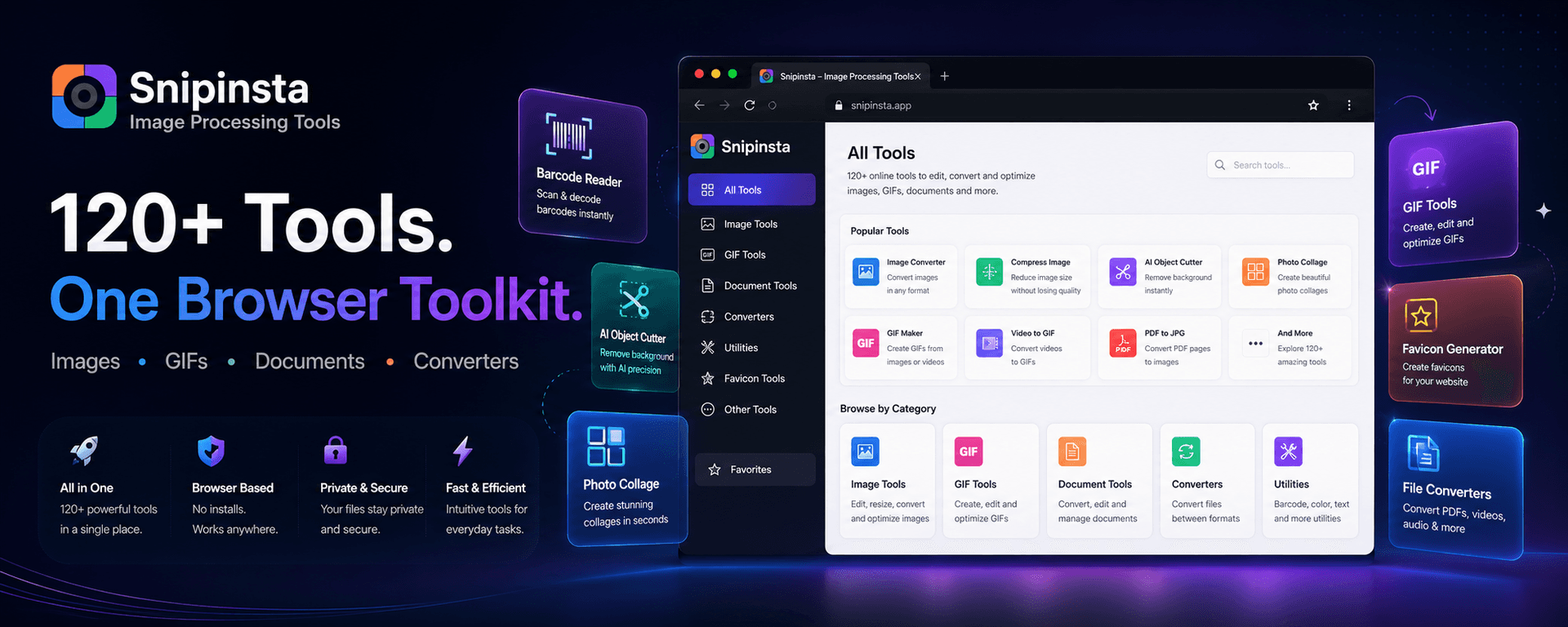
Task: Click the And More ellipsis icon
Action: coord(1255,344)
